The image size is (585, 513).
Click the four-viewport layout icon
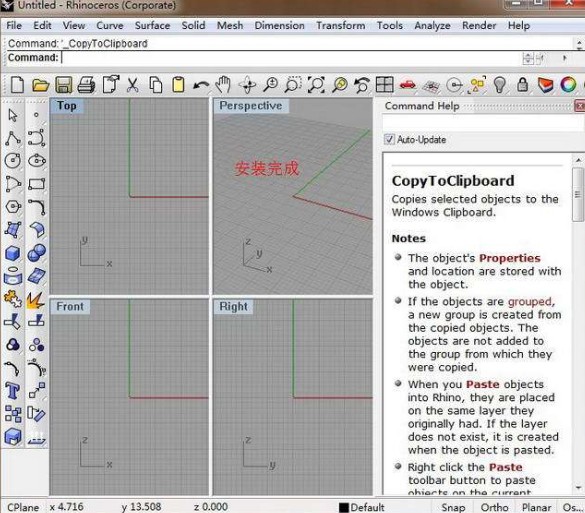384,85
